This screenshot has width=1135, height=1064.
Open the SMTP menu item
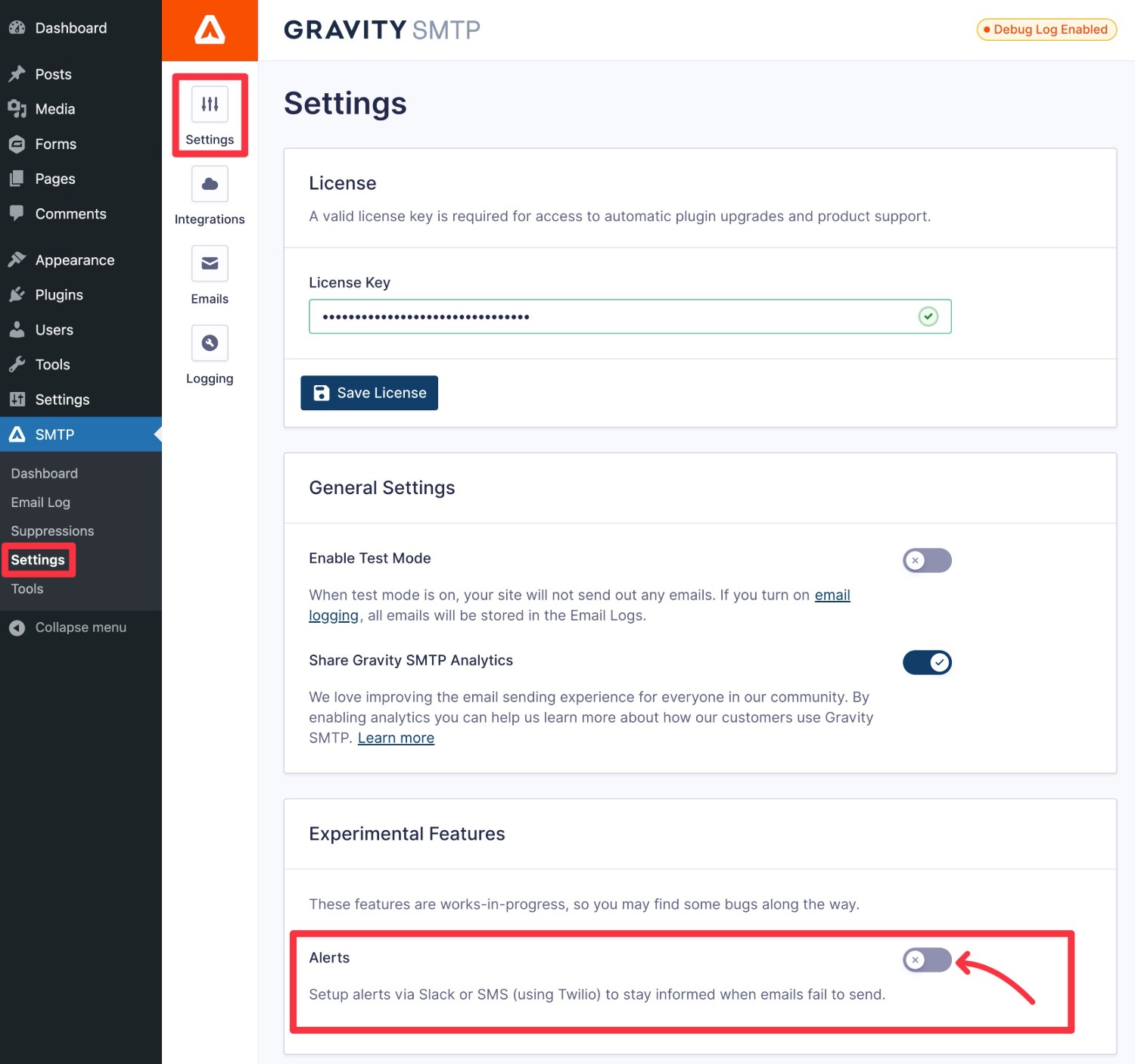tap(81, 434)
